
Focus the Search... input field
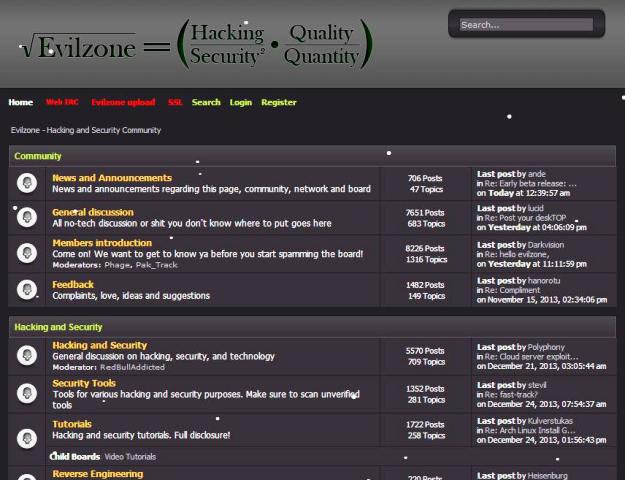click(x=526, y=25)
